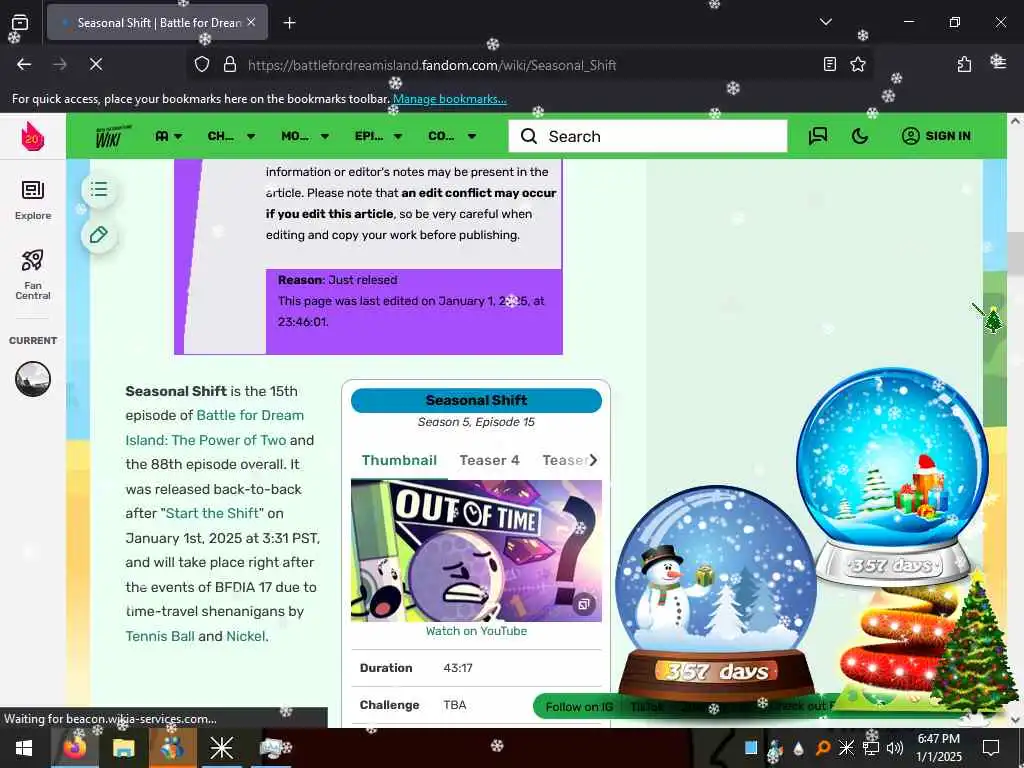
Task: Click the network tray icon
Action: tap(871, 748)
